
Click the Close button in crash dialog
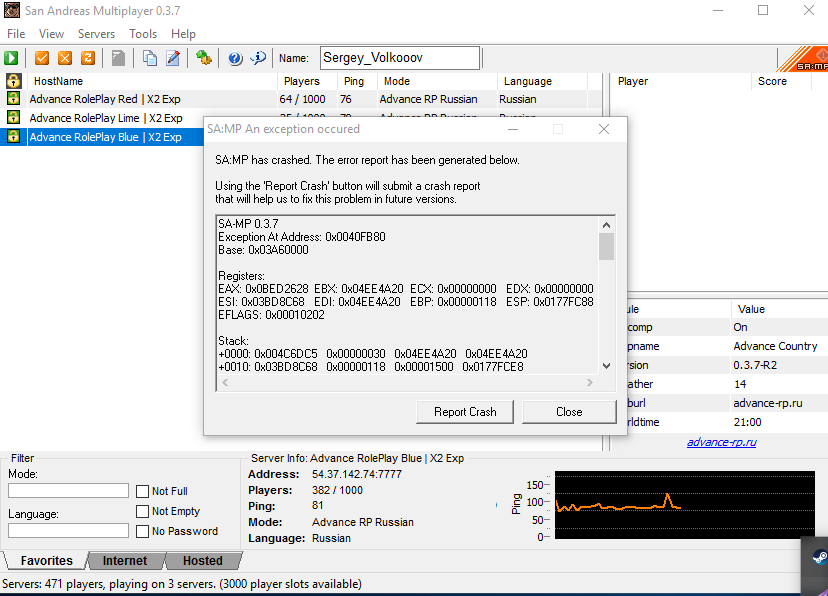click(x=569, y=412)
